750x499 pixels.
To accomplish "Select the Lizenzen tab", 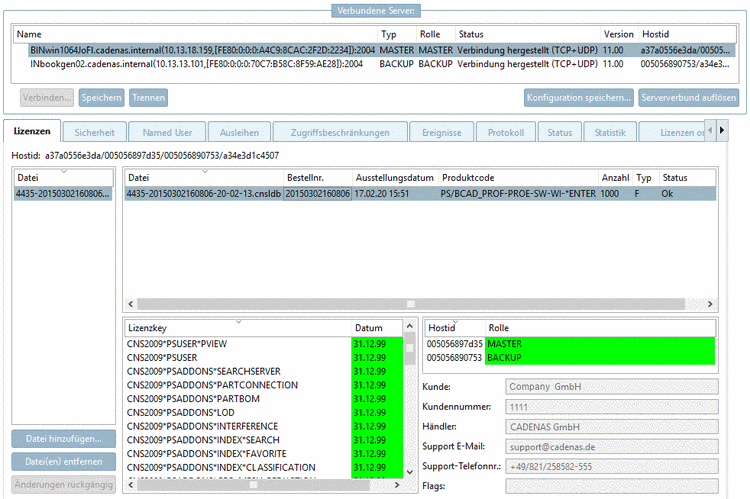I will [32, 131].
